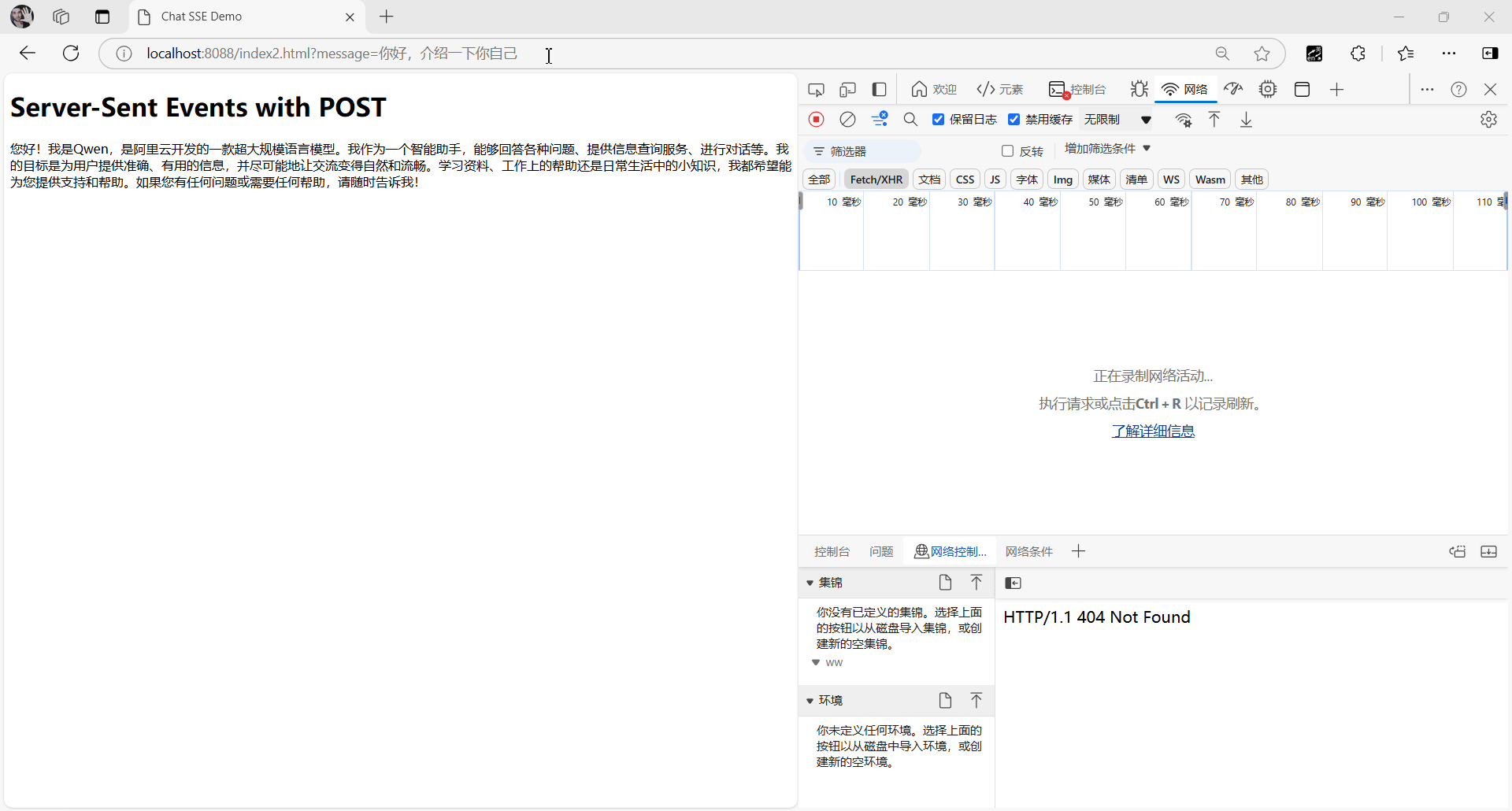Image resolution: width=1512 pixels, height=811 pixels.
Task: Clear the network log
Action: pyautogui.click(x=847, y=120)
